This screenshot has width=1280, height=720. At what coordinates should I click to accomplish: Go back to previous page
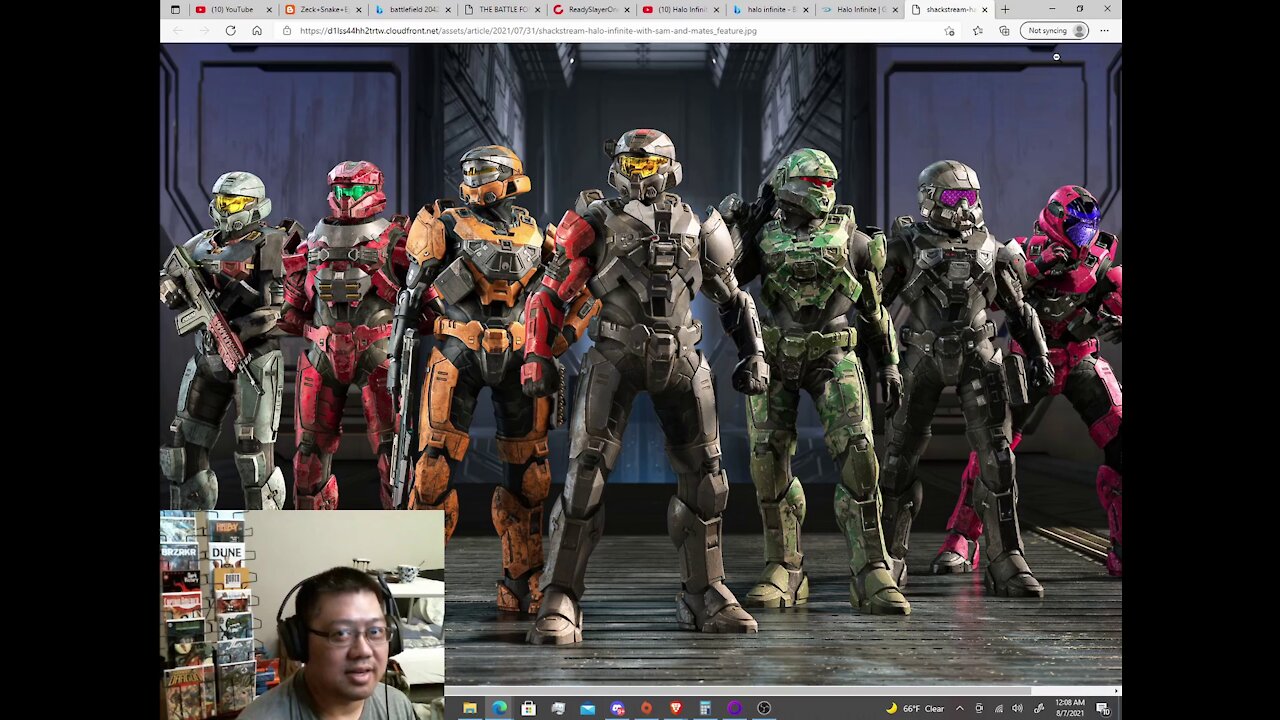pos(178,31)
